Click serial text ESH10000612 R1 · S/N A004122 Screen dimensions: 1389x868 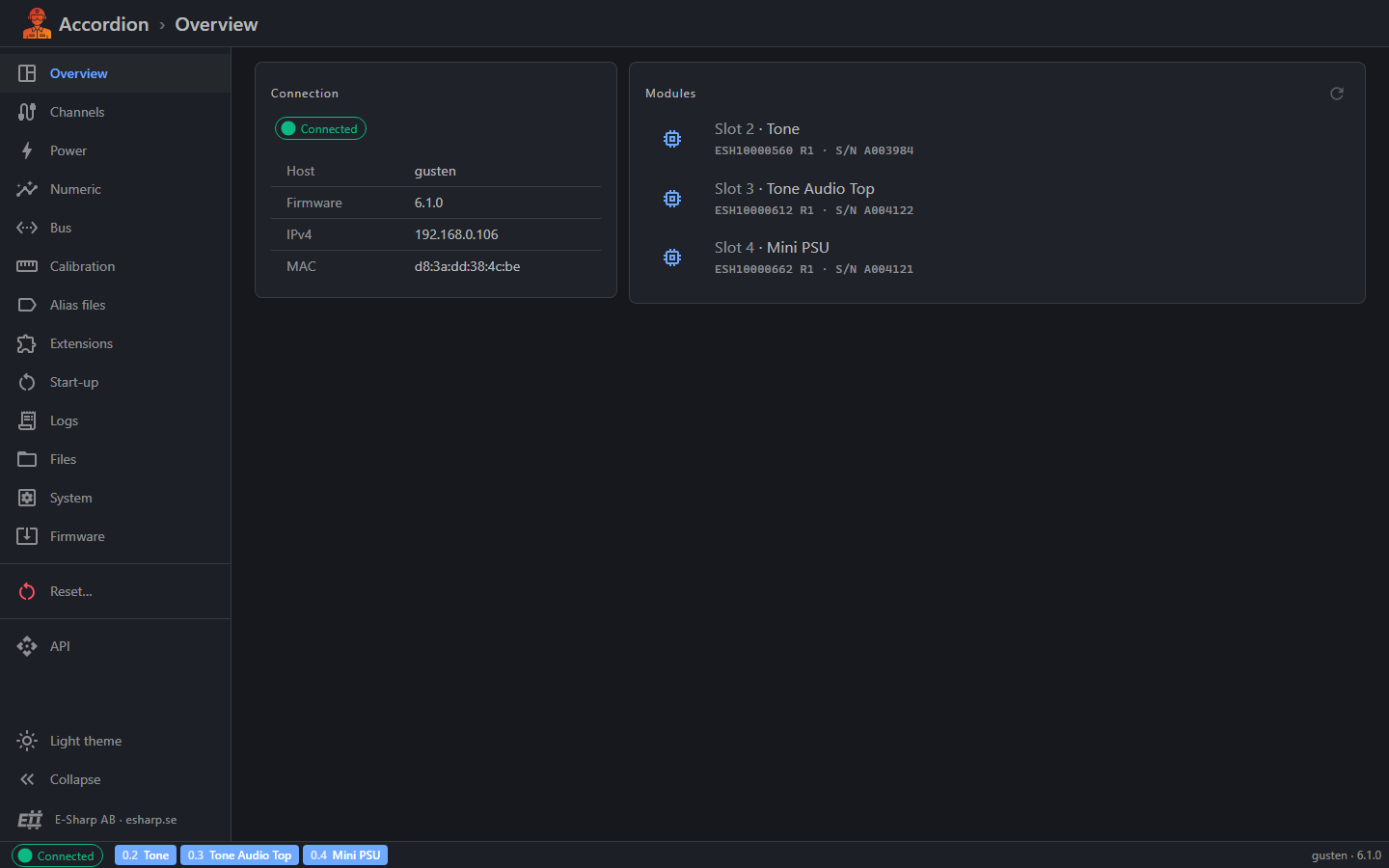pyautogui.click(x=814, y=210)
